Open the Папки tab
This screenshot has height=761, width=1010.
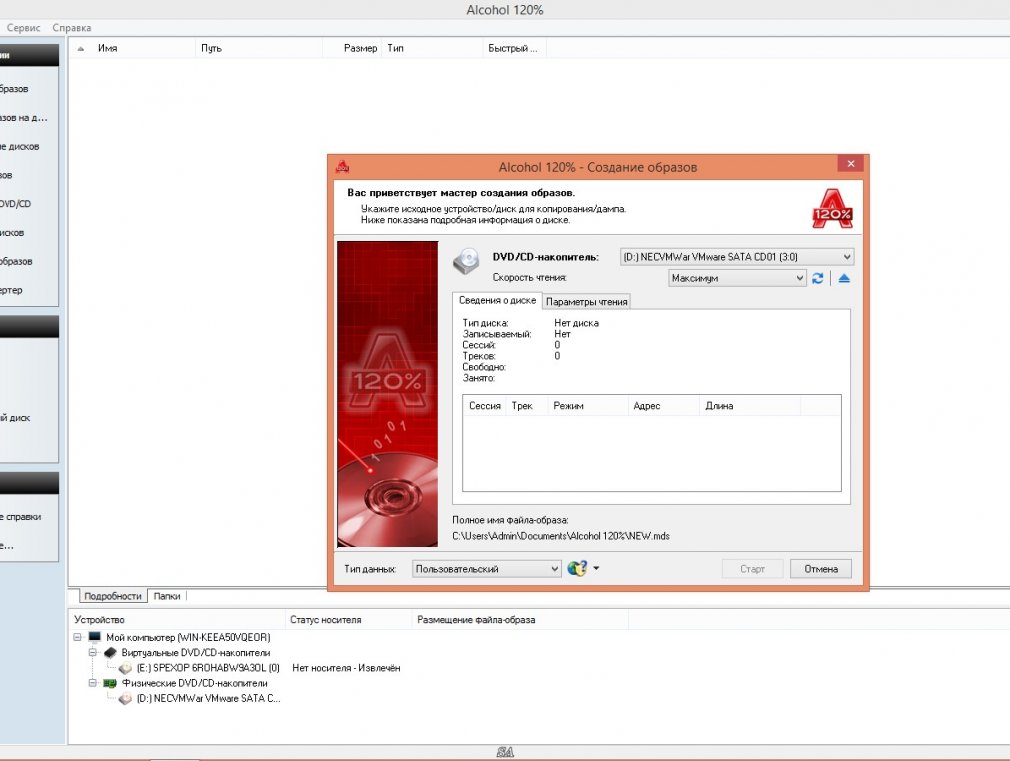167,596
